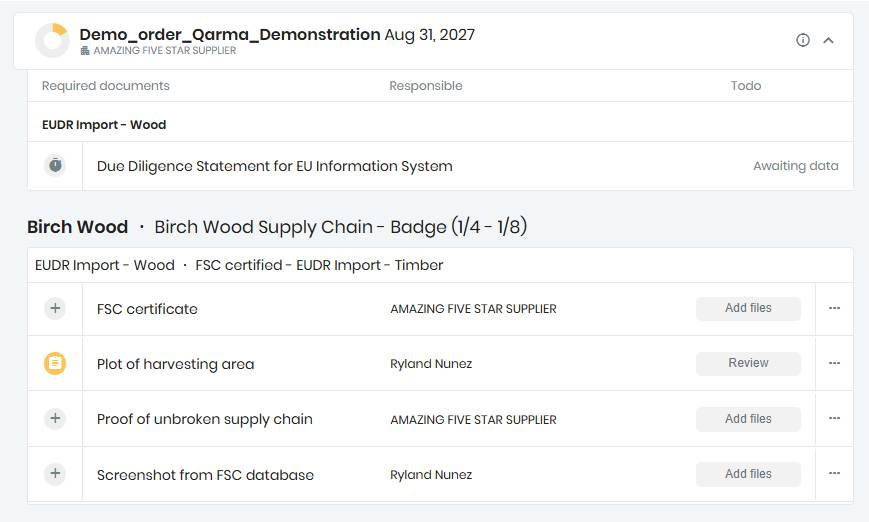The width and height of the screenshot is (869, 522).
Task: Open more options for FSC certificate row
Action: [x=834, y=308]
